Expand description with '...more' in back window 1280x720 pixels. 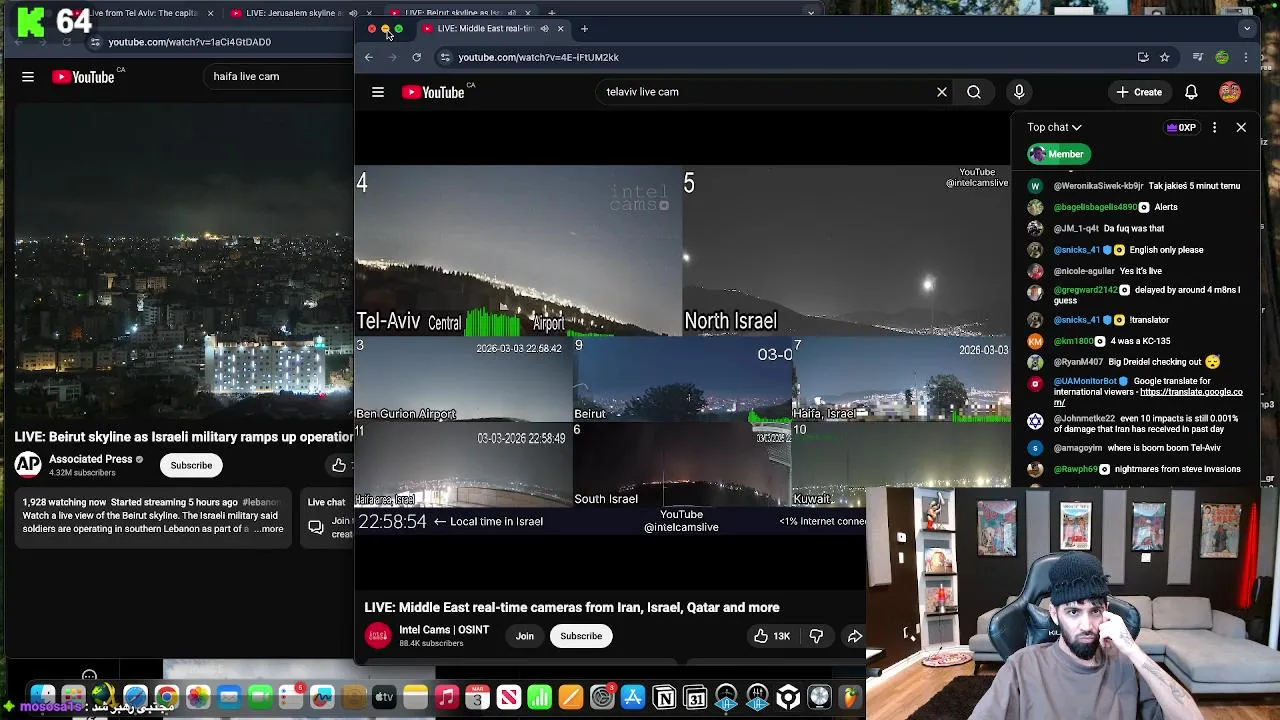point(269,529)
